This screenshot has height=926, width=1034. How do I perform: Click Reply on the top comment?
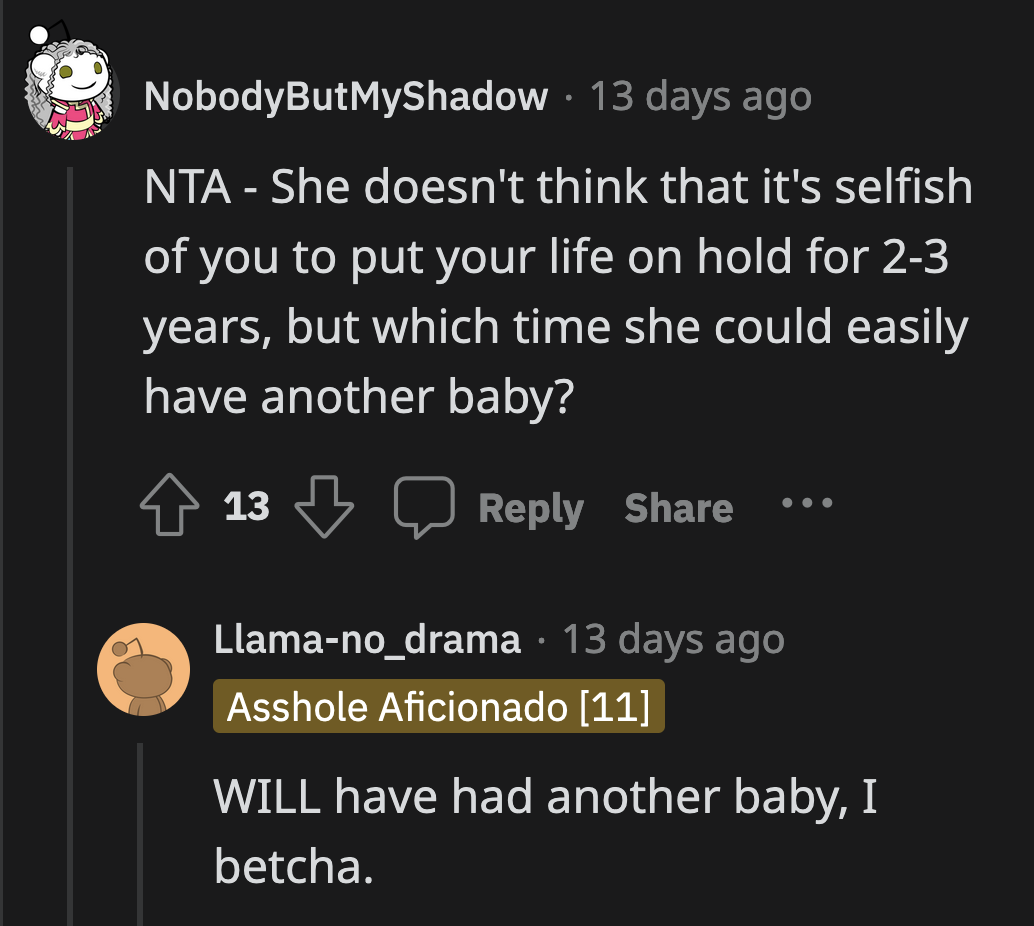(x=531, y=506)
